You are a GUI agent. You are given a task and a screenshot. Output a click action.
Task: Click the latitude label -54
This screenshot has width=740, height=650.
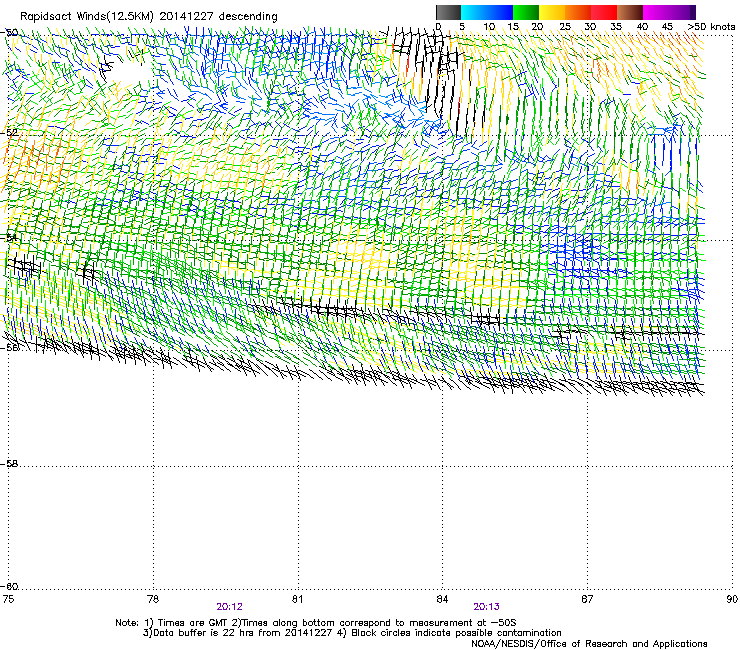(x=9, y=238)
